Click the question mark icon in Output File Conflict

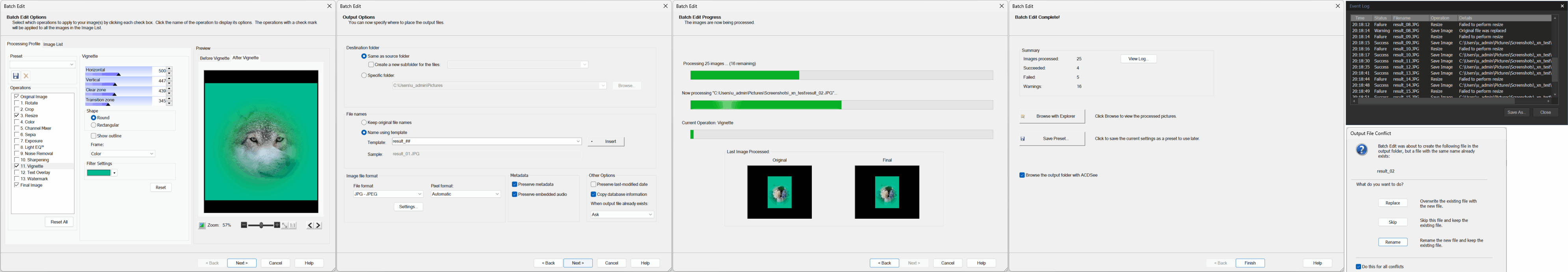pyautogui.click(x=1362, y=150)
